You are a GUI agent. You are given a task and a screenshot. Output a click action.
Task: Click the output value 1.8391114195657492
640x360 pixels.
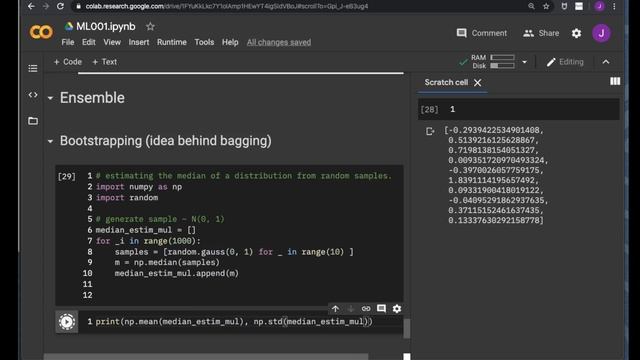pos(493,180)
